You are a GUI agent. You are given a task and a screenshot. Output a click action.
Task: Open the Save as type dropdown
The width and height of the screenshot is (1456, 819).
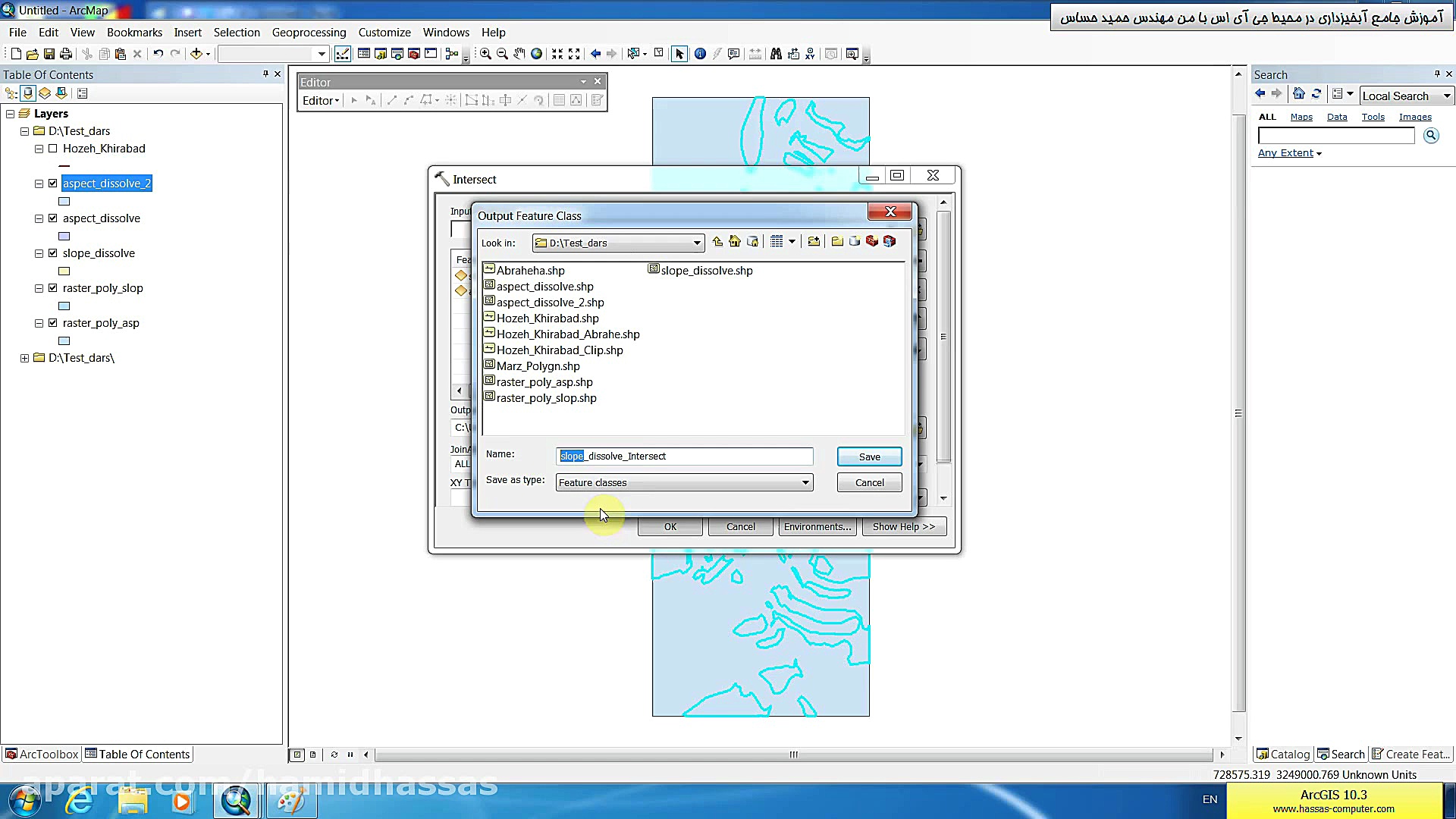[805, 483]
